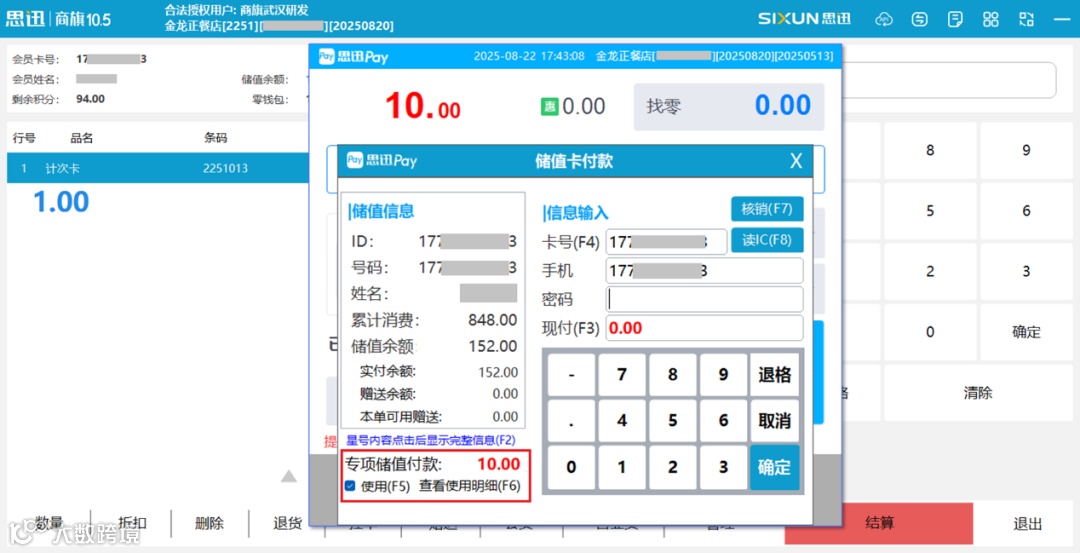Tap the decimal point key on dialog keypad

(571, 421)
